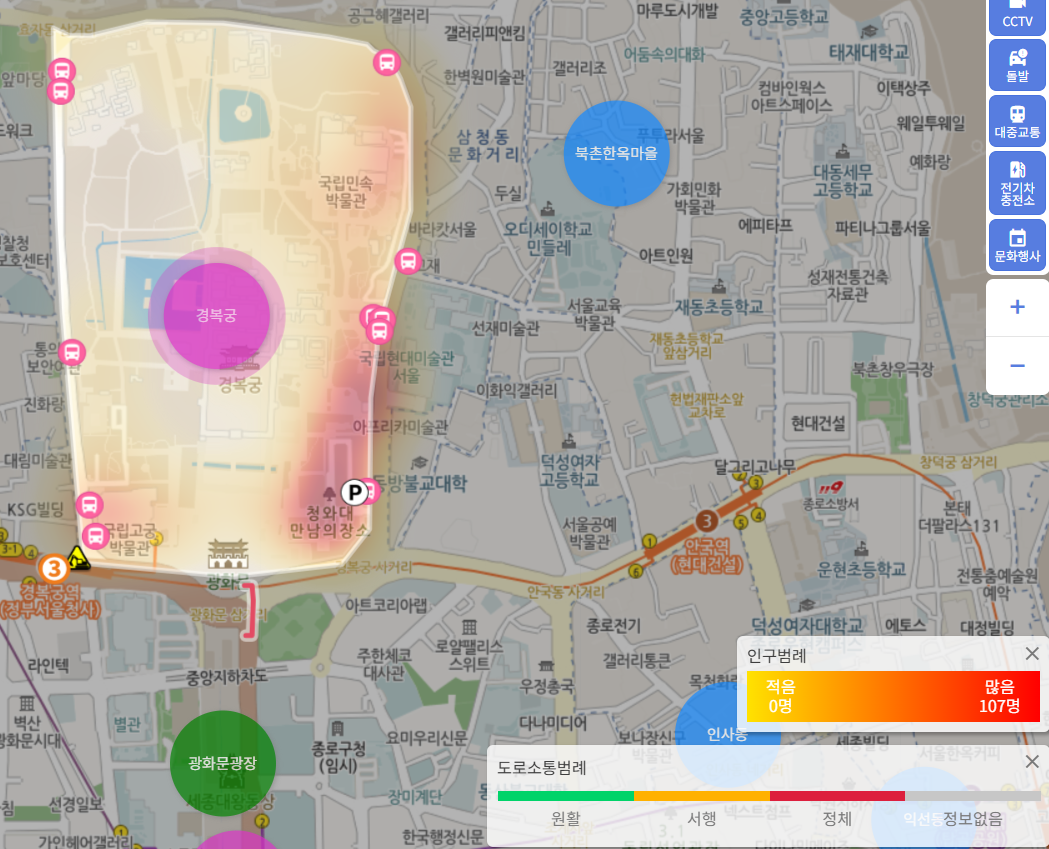
Task: Click the 덕성여자대학교 map label
Action: click(x=807, y=626)
